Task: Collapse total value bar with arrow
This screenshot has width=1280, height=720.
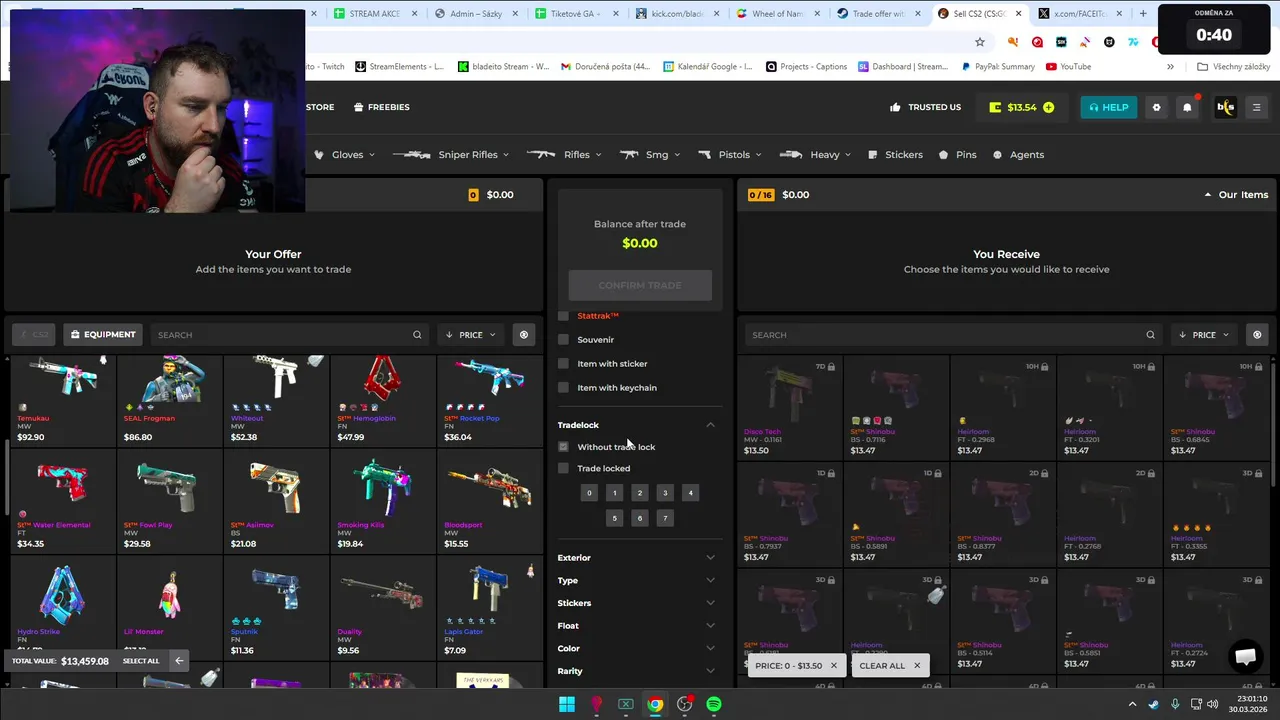Action: (x=179, y=660)
